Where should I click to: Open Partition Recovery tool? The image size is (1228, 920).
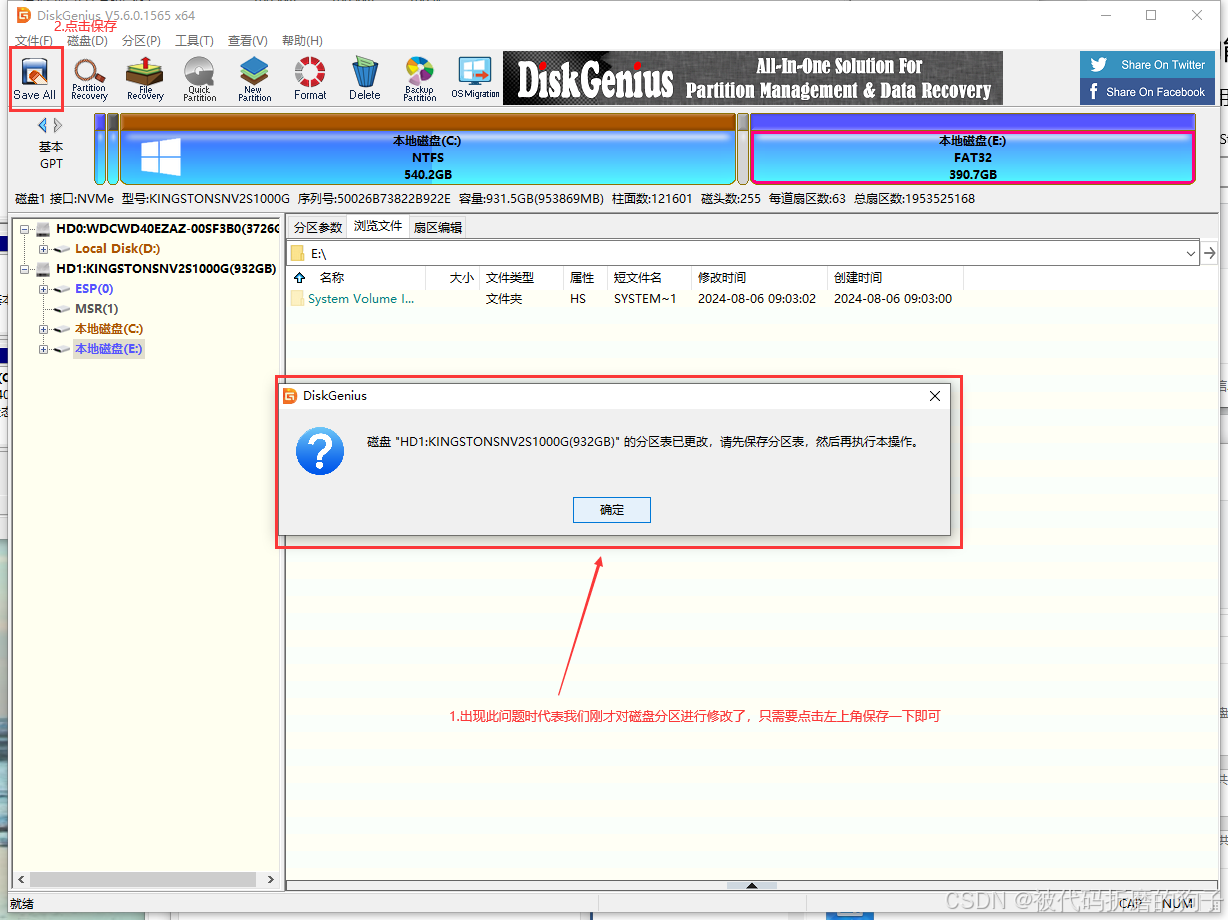[x=89, y=78]
